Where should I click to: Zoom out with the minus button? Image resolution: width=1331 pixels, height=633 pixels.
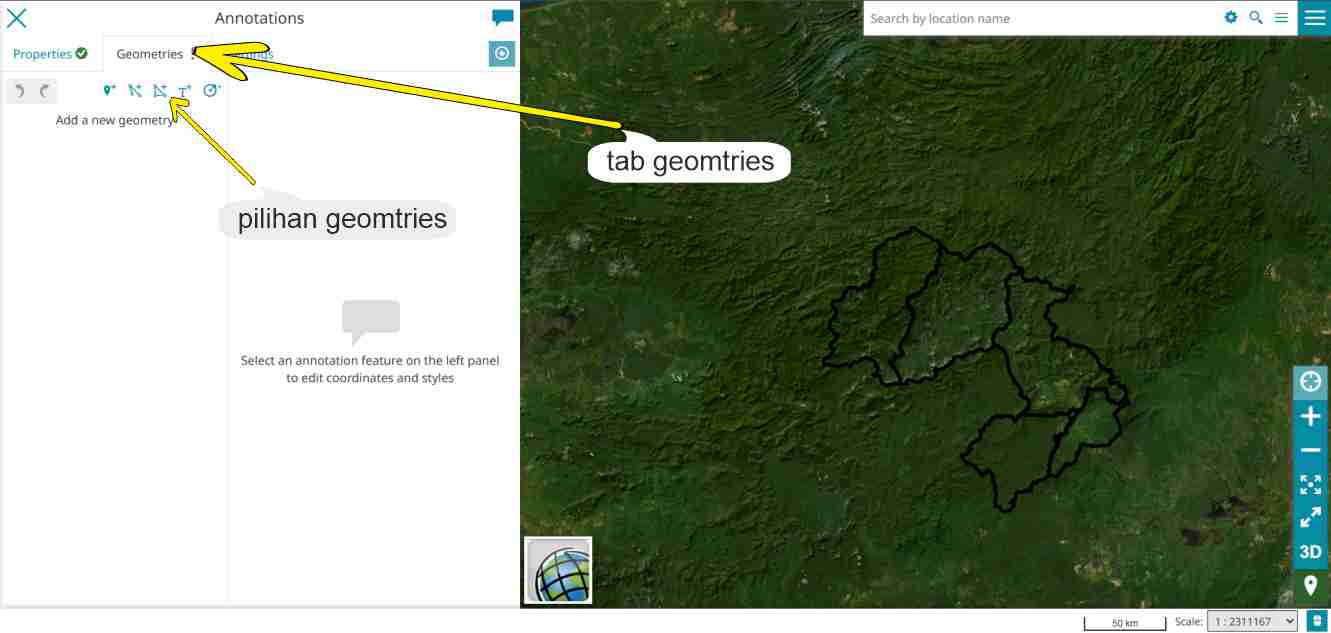pyautogui.click(x=1310, y=451)
